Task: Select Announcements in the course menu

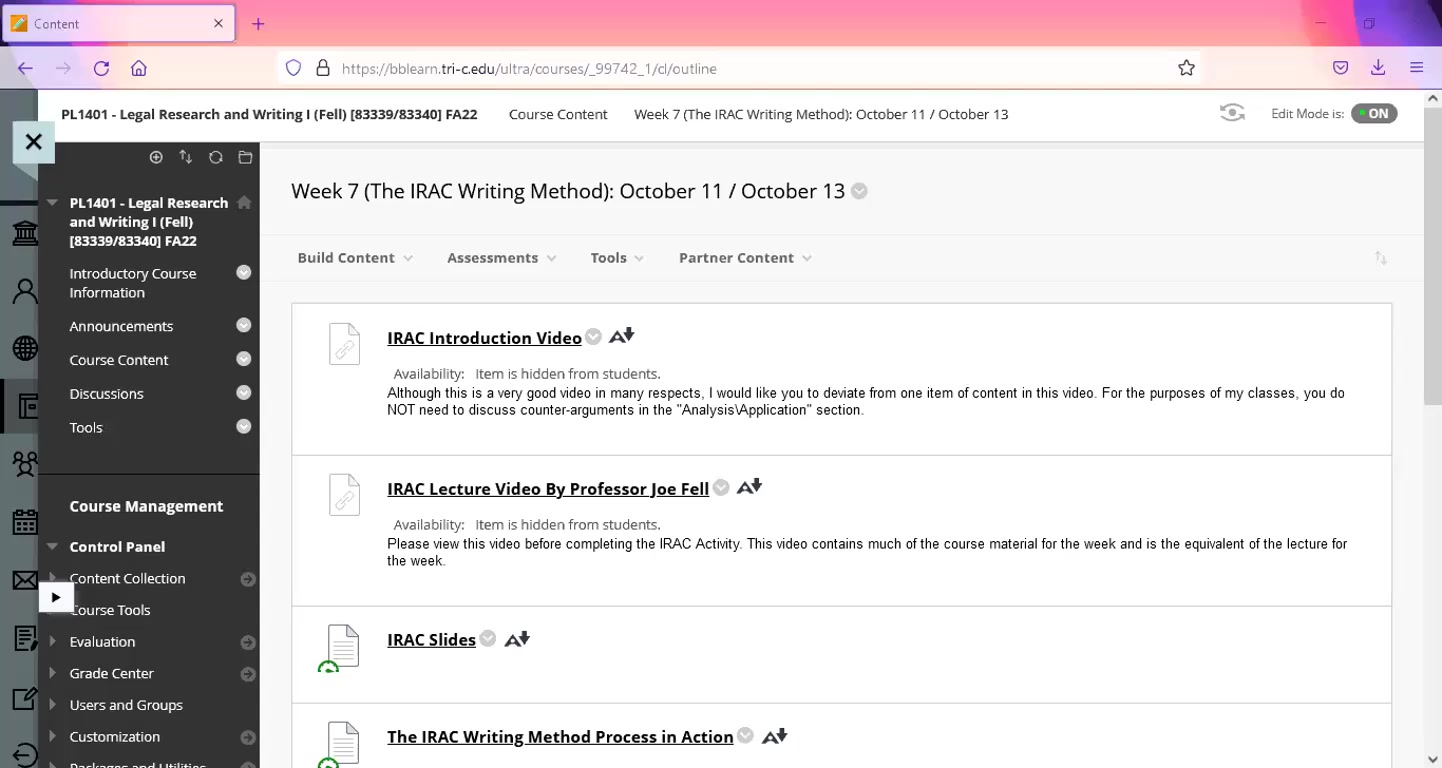Action: click(121, 326)
